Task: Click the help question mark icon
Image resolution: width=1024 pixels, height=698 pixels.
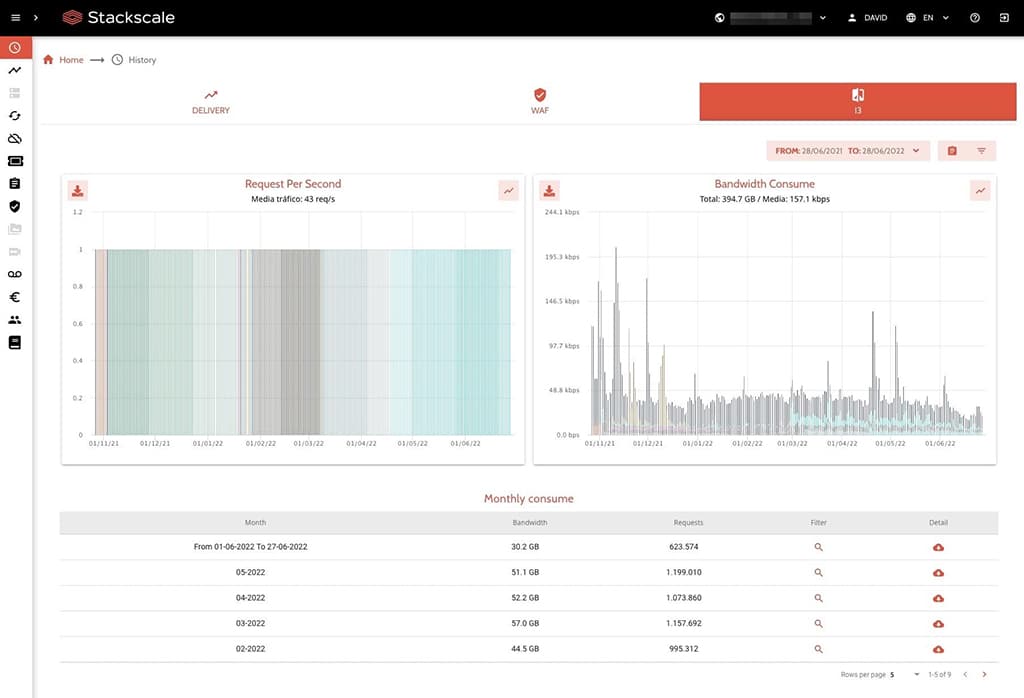Action: pyautogui.click(x=974, y=18)
